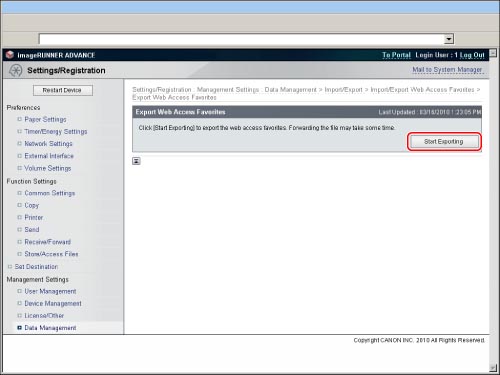Screen dimensions: 500x375
Task: Go to Common Settings under Function Settings
Action: click(50, 193)
